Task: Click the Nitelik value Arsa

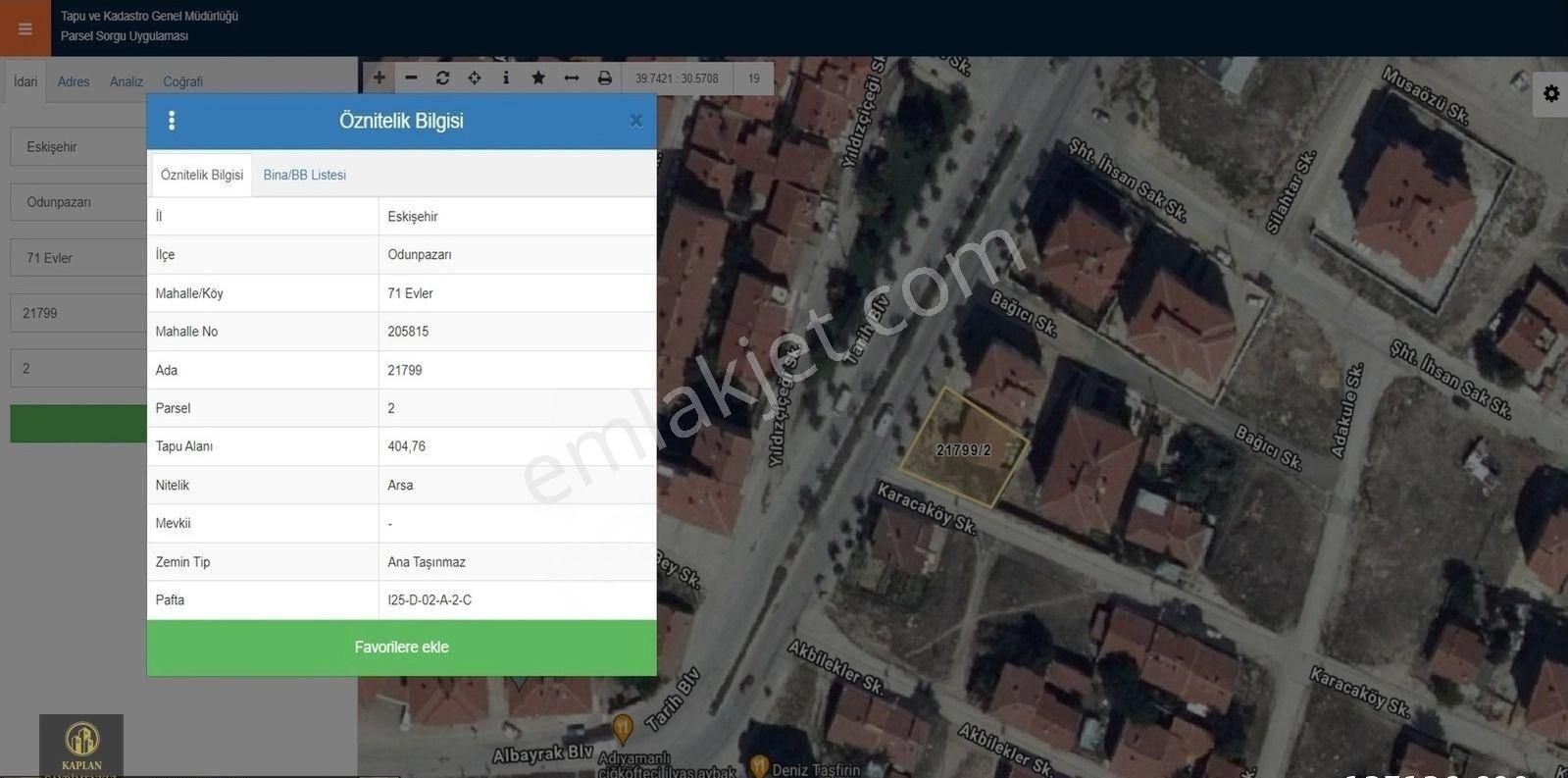Action: point(400,485)
